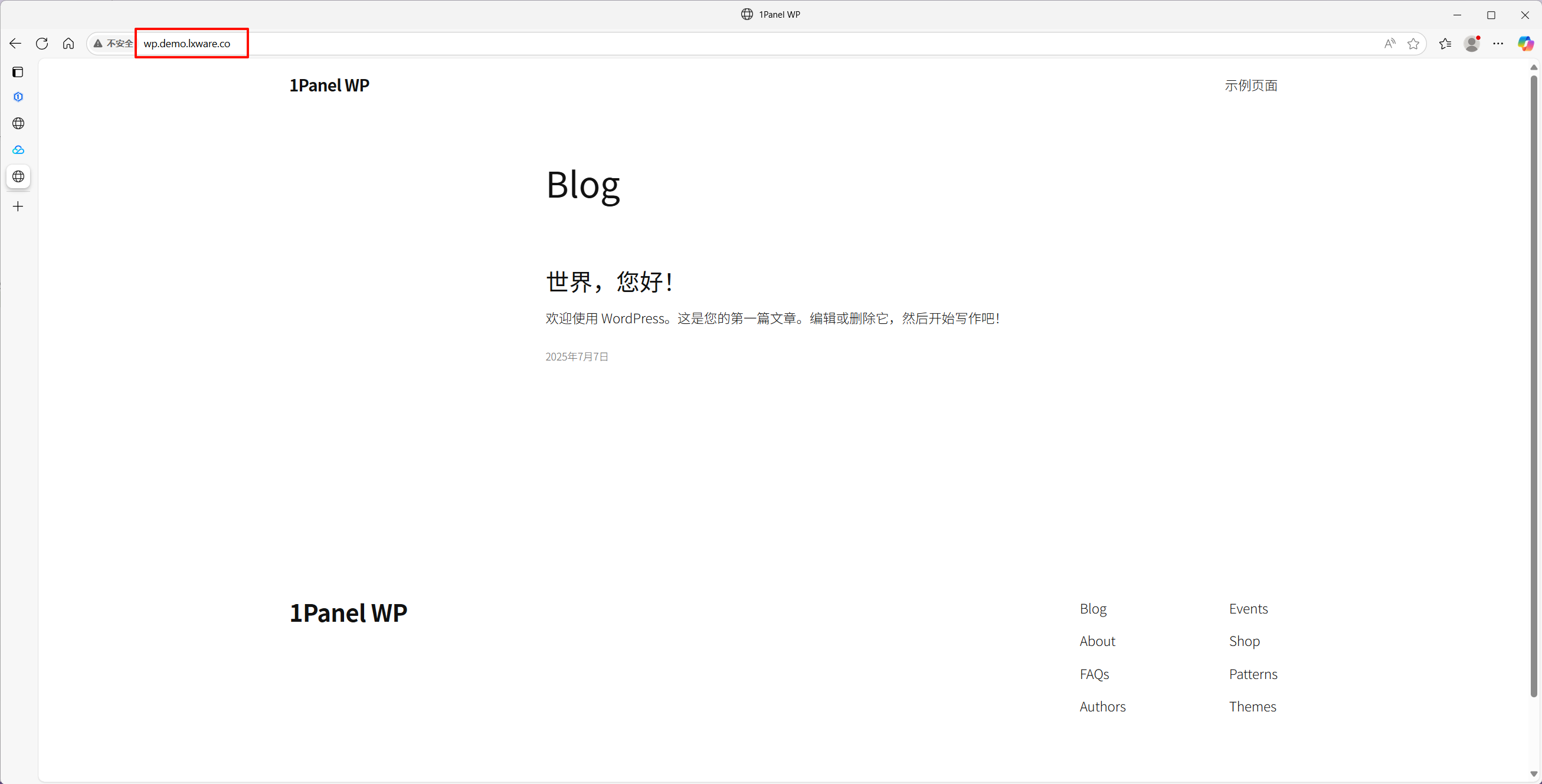The image size is (1542, 784).
Task: Open the 1Panel tab in the sidebar
Action: pos(18,96)
